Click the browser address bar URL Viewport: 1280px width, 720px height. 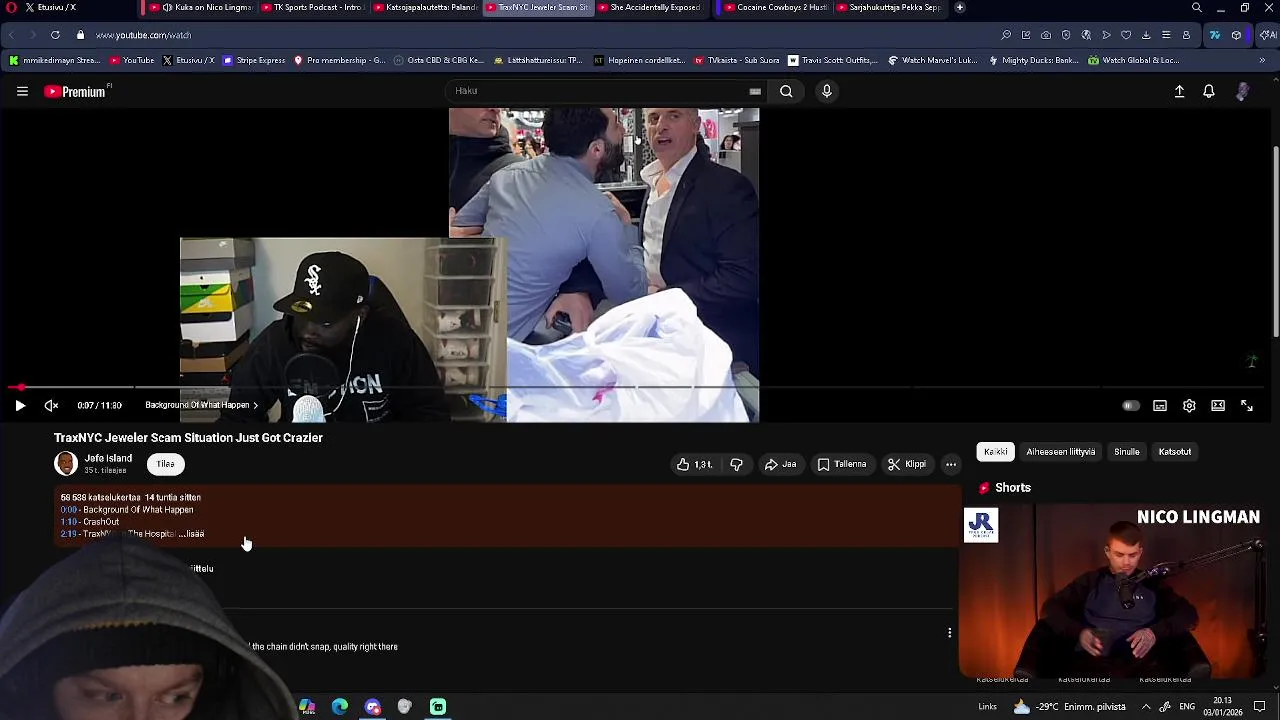click(x=143, y=35)
